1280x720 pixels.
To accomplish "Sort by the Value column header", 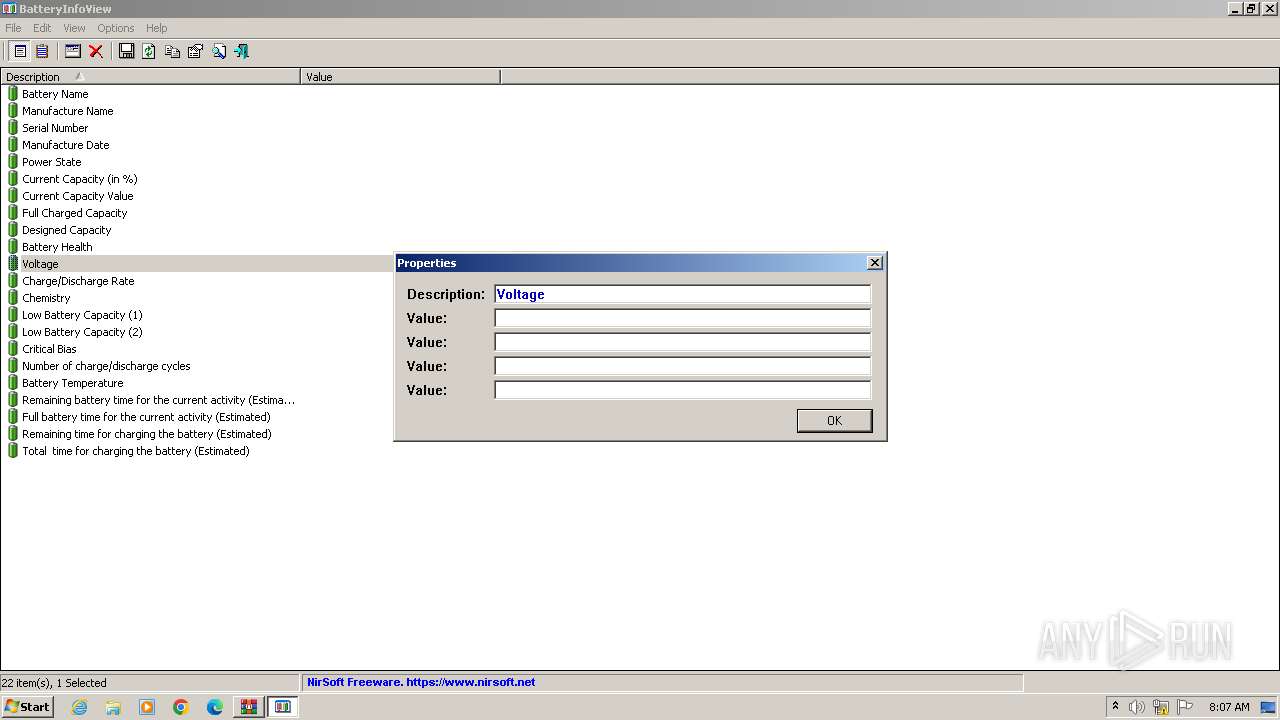I will [400, 77].
